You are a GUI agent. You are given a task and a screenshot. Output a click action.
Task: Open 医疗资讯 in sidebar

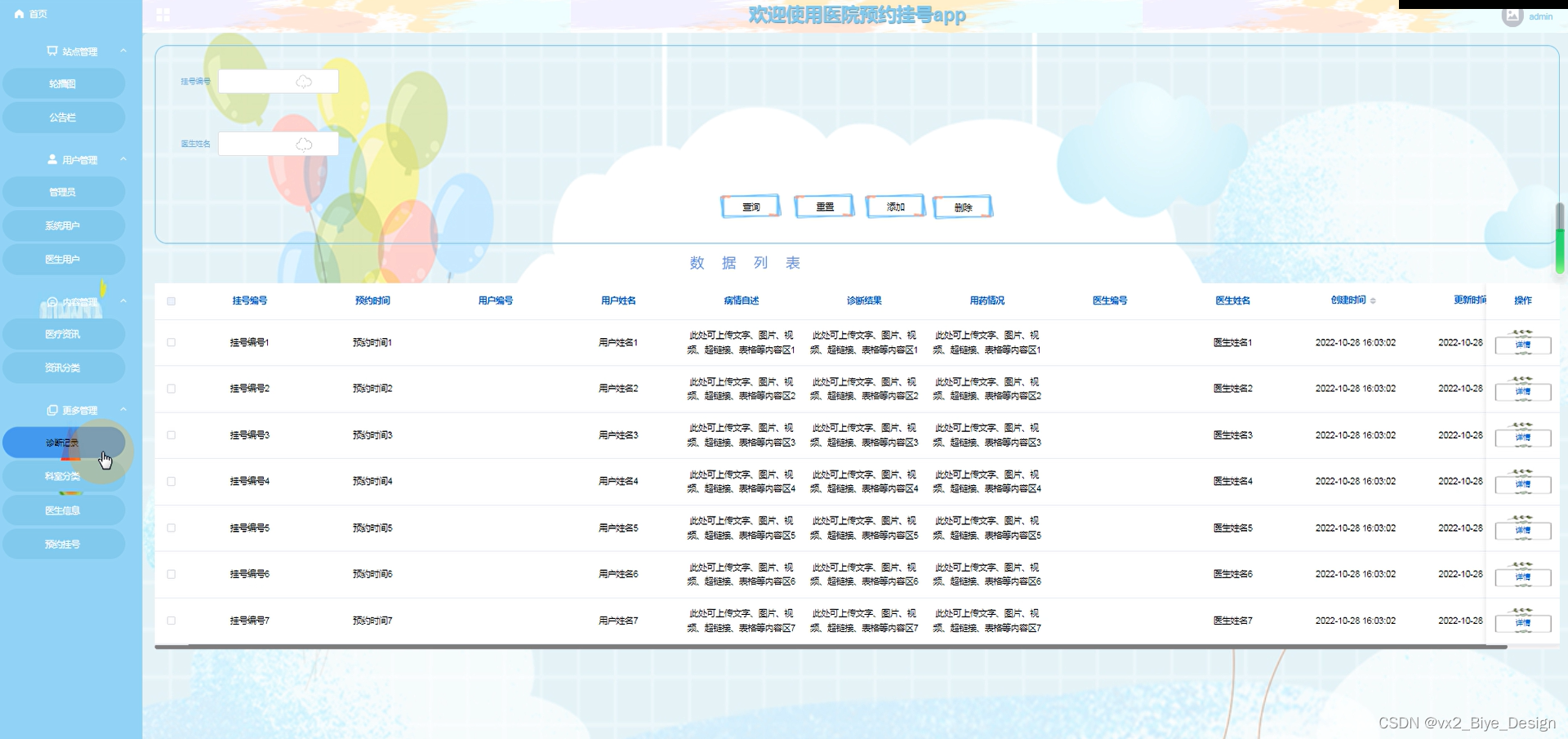point(64,334)
